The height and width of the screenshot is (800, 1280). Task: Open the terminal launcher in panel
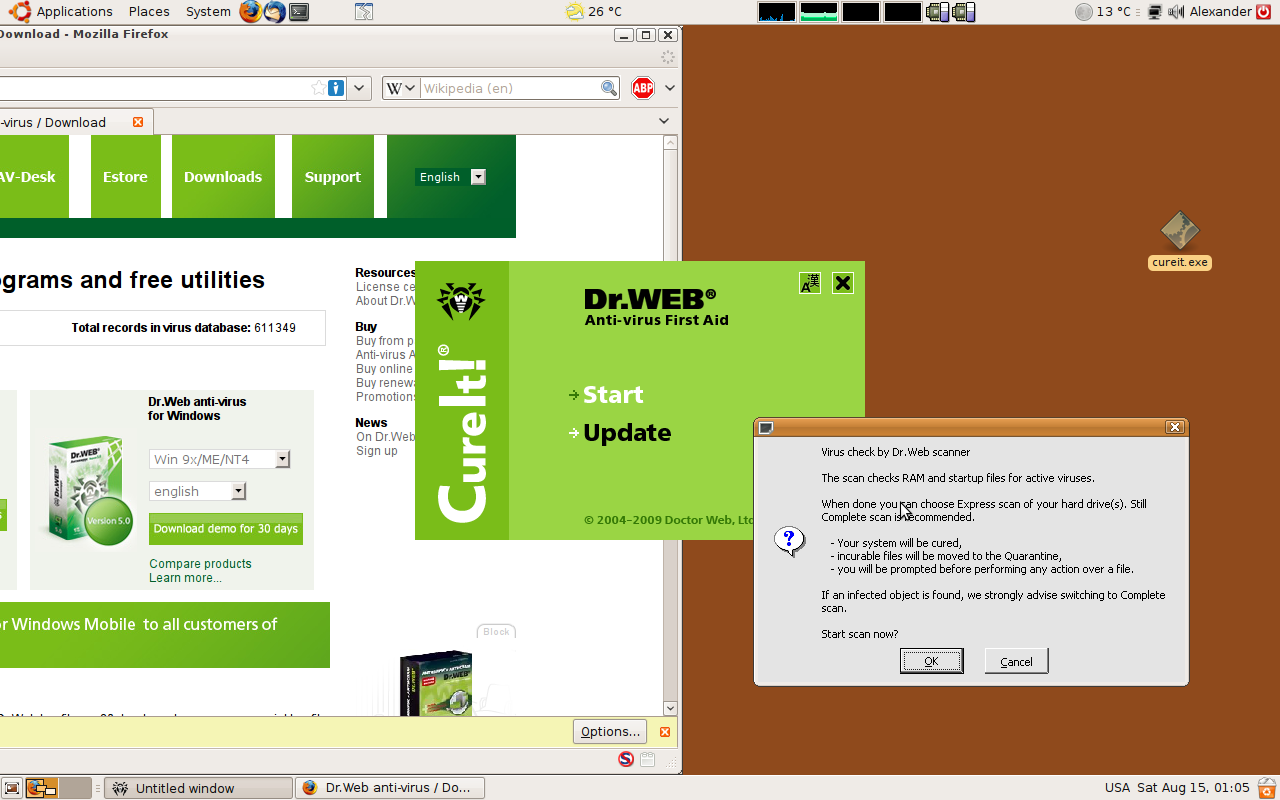298,12
